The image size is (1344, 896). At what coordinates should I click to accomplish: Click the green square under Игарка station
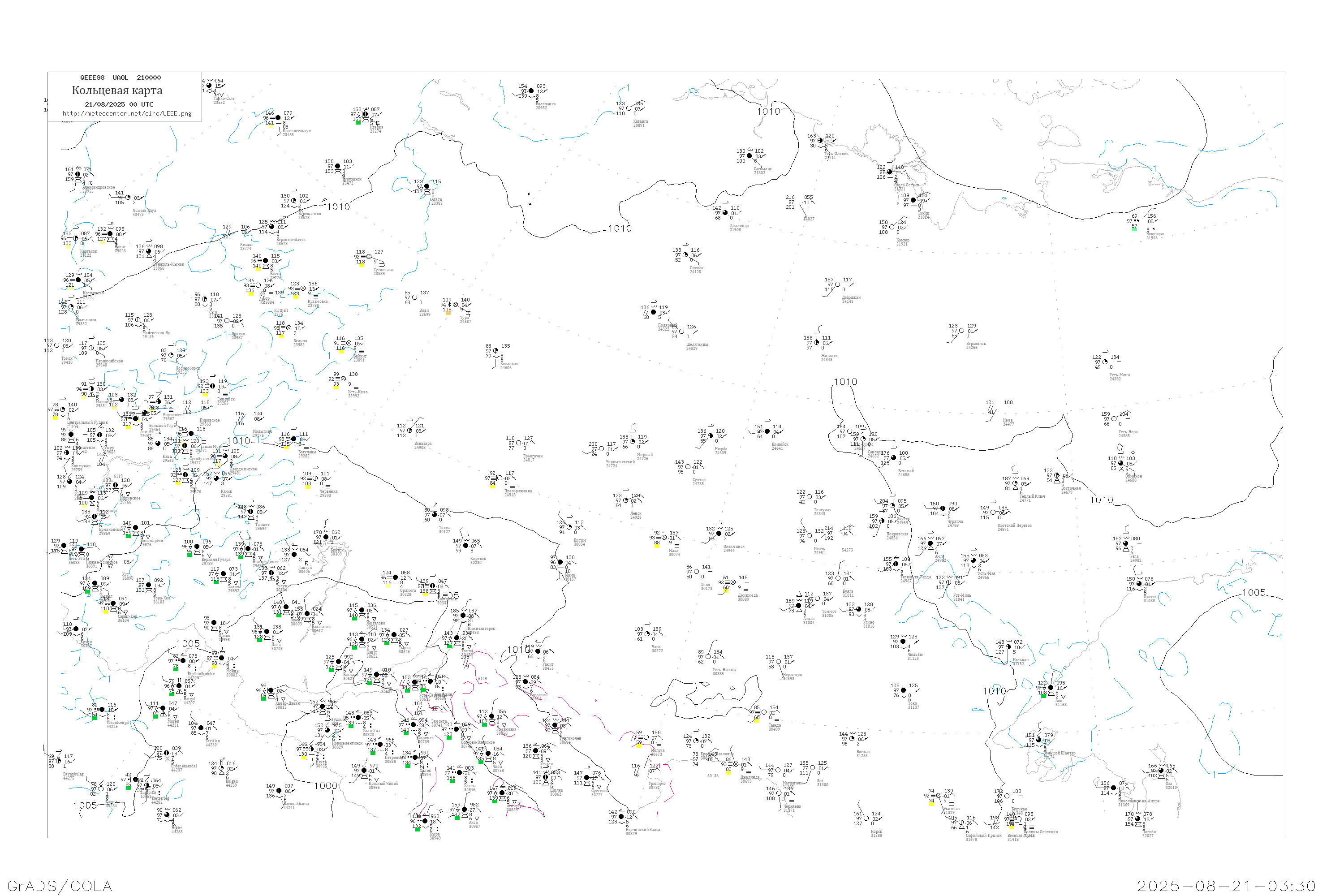(x=358, y=123)
